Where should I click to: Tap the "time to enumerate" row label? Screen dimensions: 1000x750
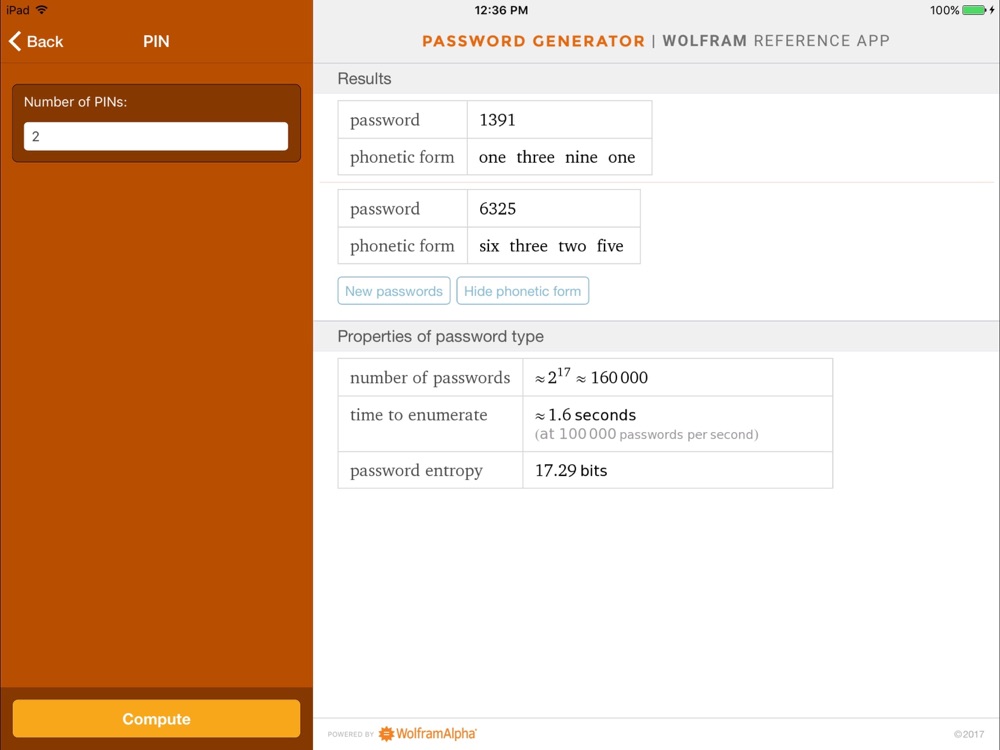[x=418, y=415]
